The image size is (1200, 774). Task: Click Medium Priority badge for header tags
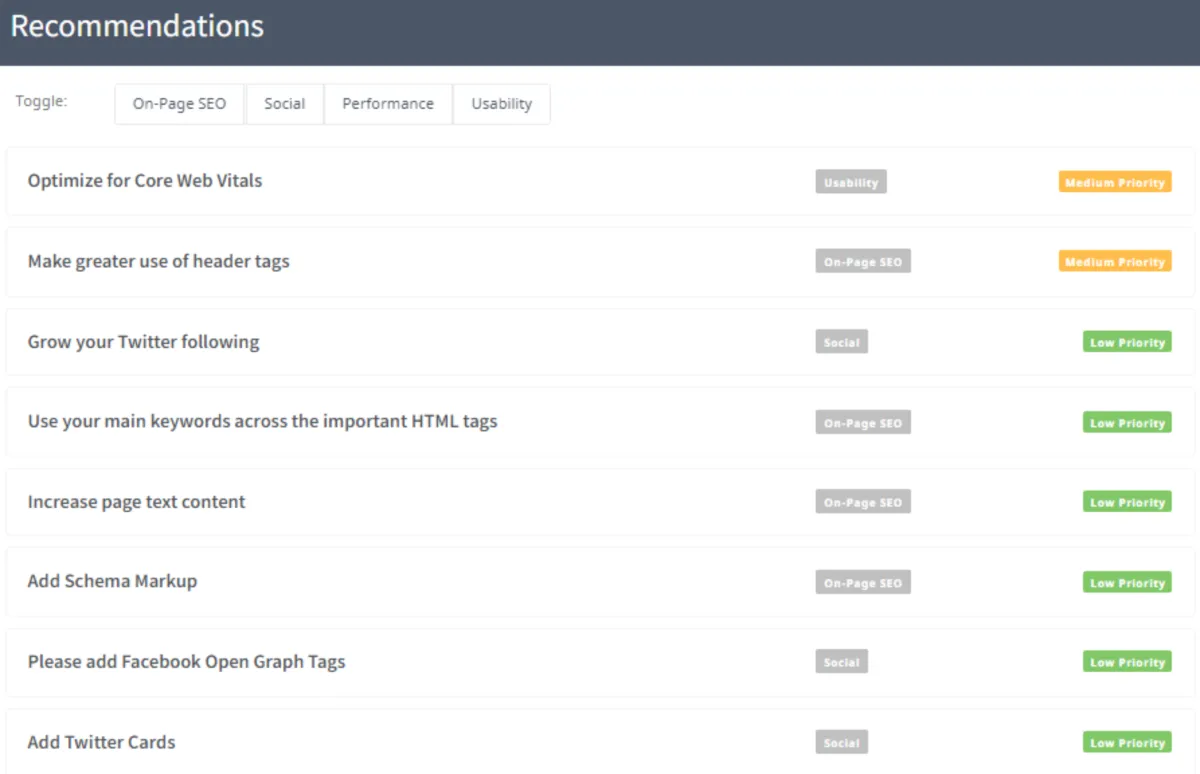[1115, 262]
